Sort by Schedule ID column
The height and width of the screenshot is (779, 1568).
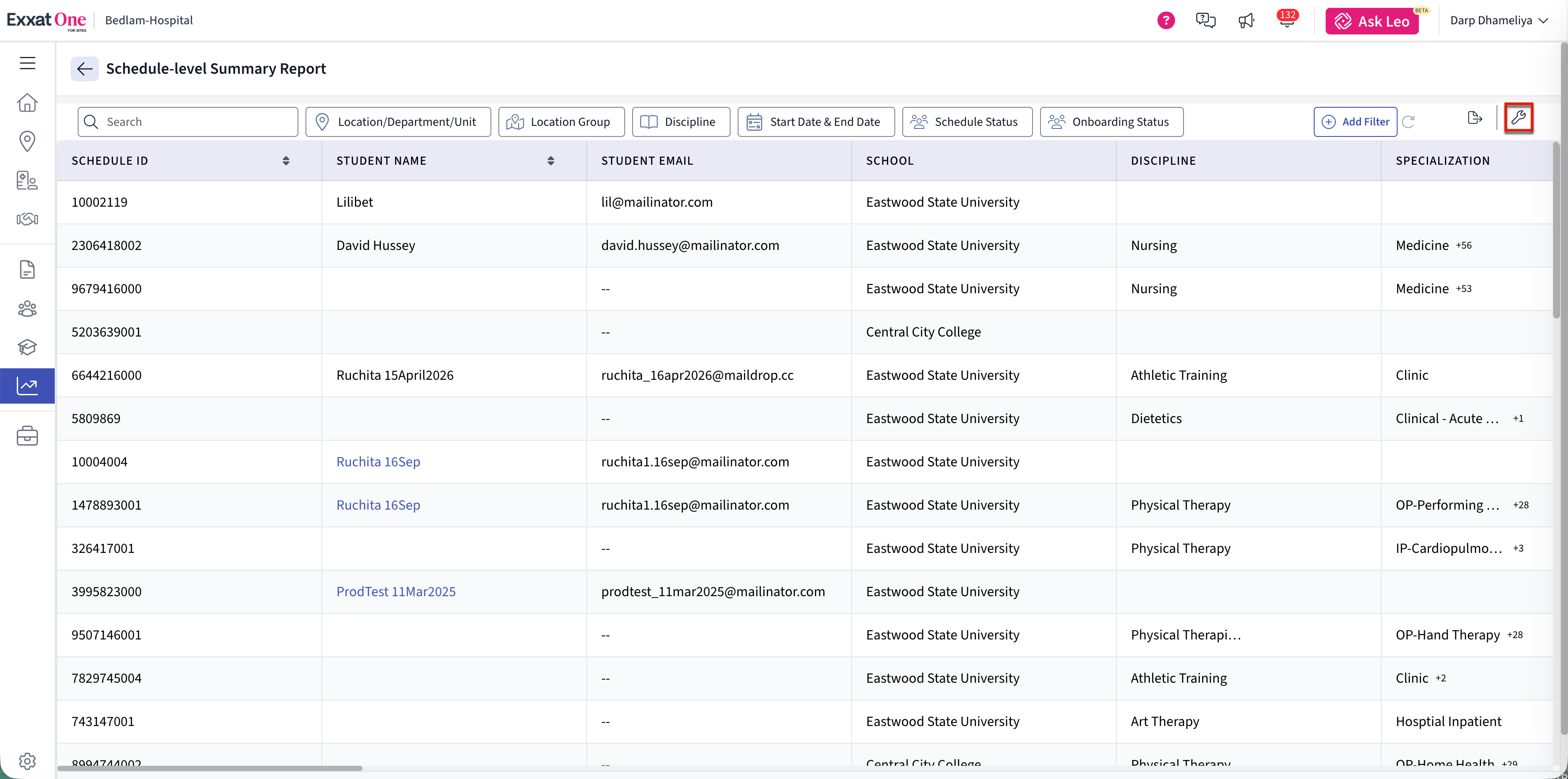pos(286,161)
